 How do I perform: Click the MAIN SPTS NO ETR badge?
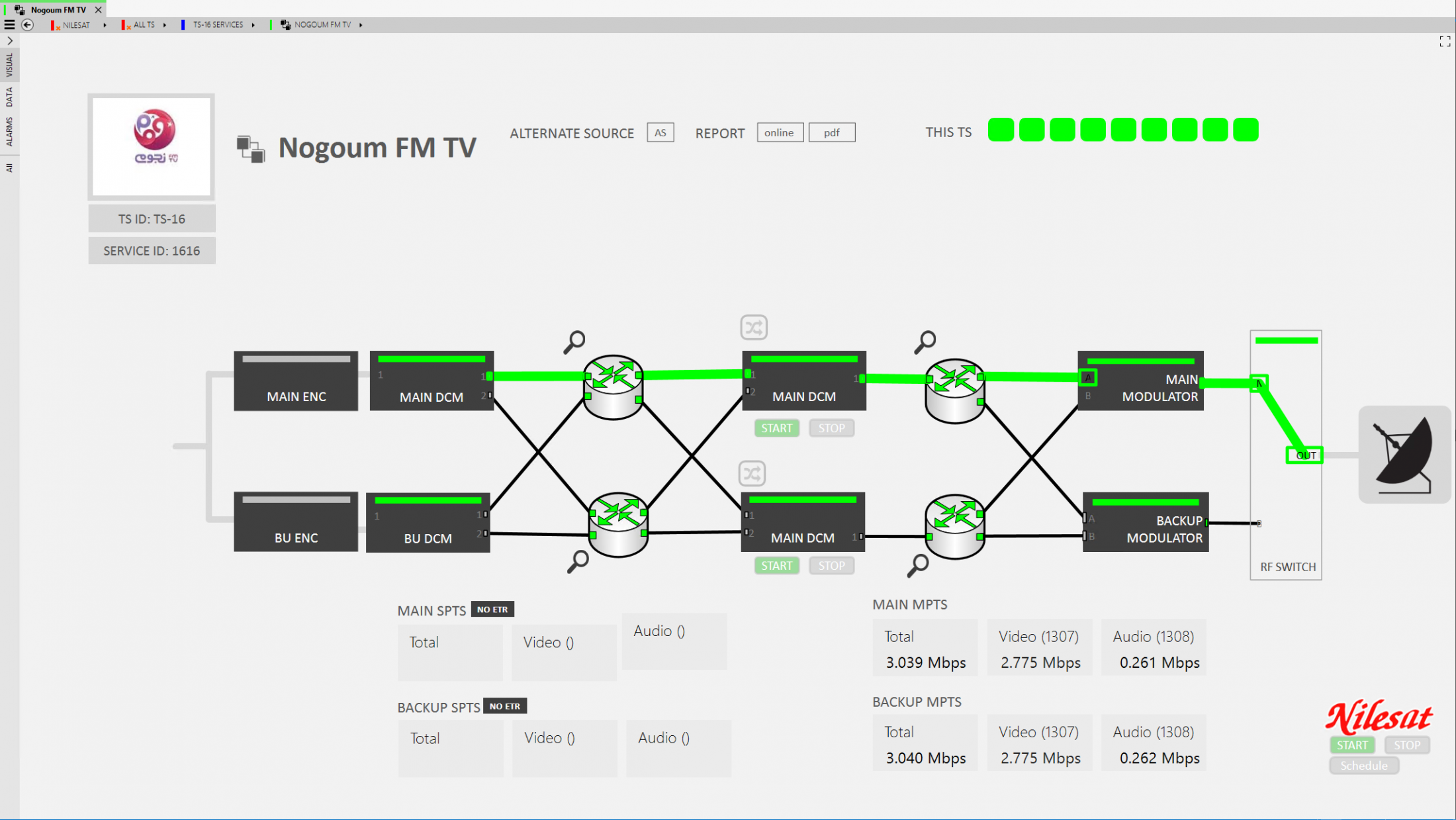(492, 610)
